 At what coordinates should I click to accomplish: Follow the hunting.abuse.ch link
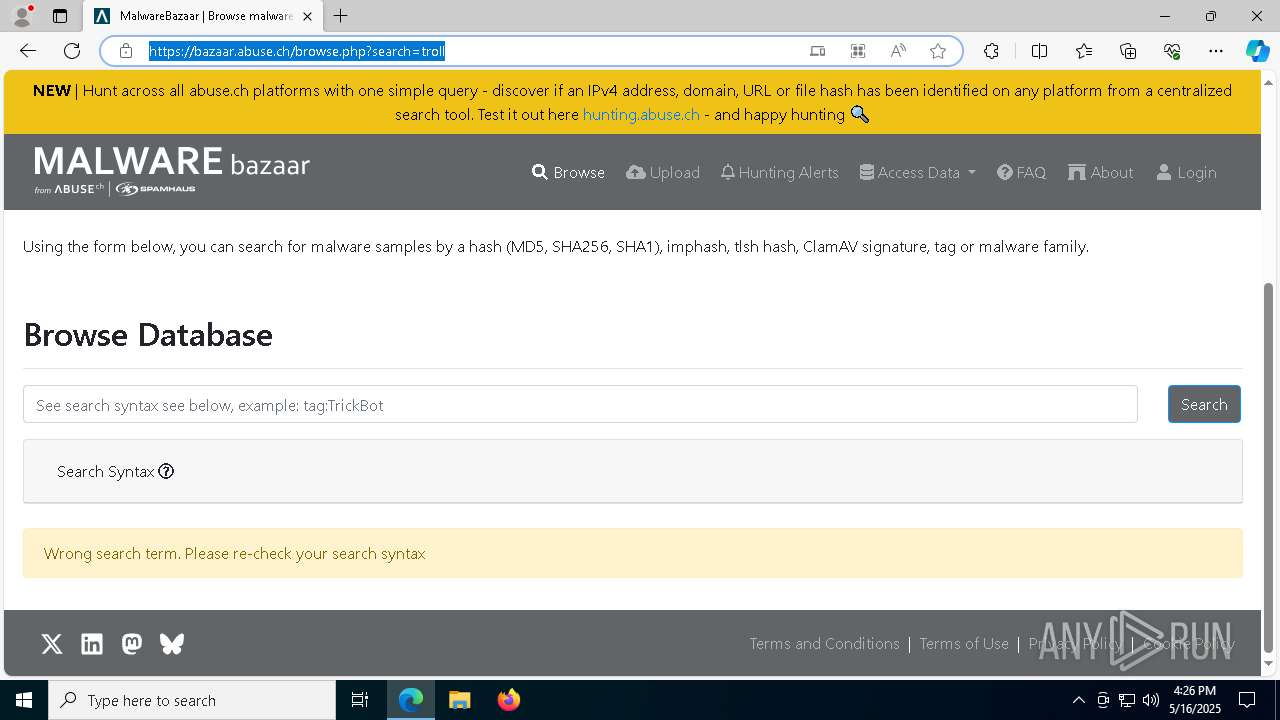pos(641,115)
